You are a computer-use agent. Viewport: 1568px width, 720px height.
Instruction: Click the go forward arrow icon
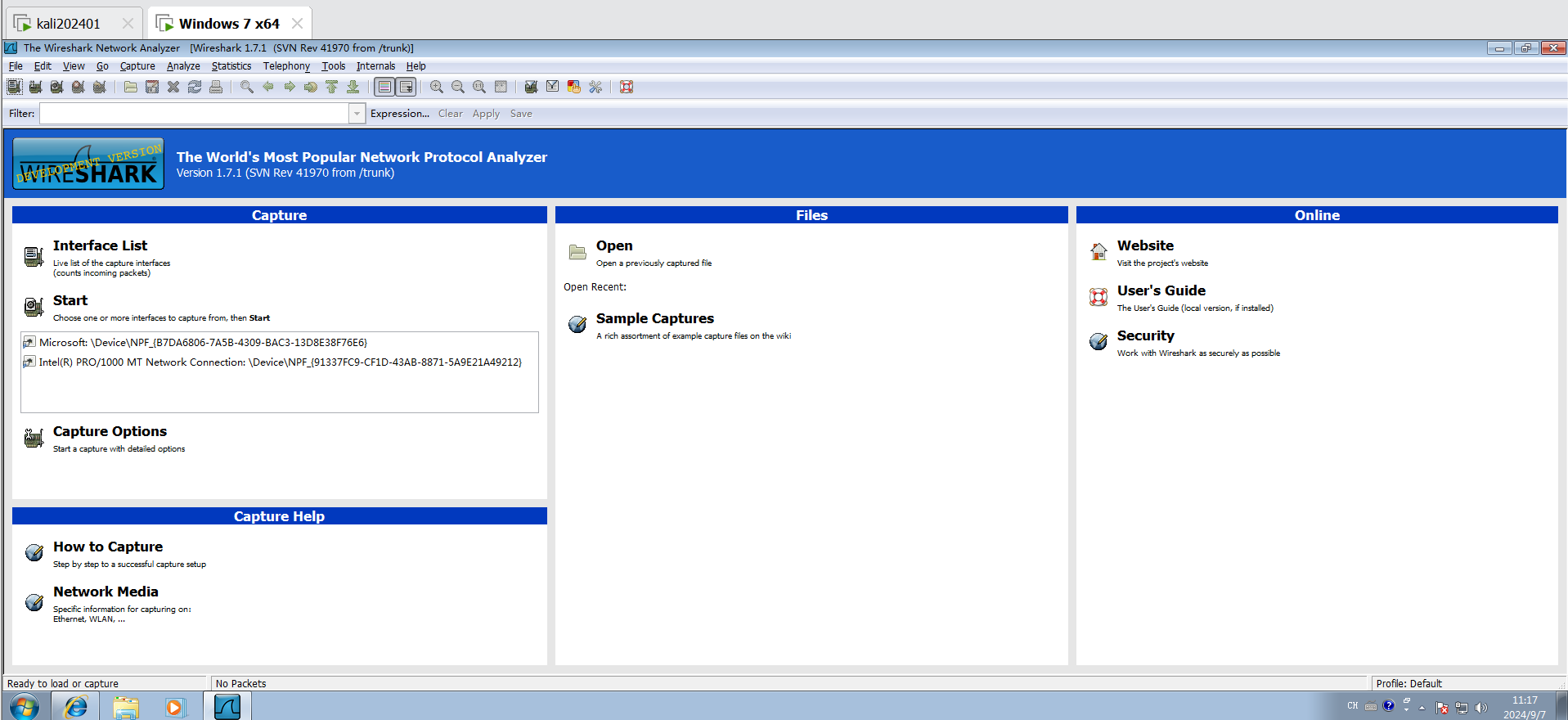pyautogui.click(x=290, y=87)
